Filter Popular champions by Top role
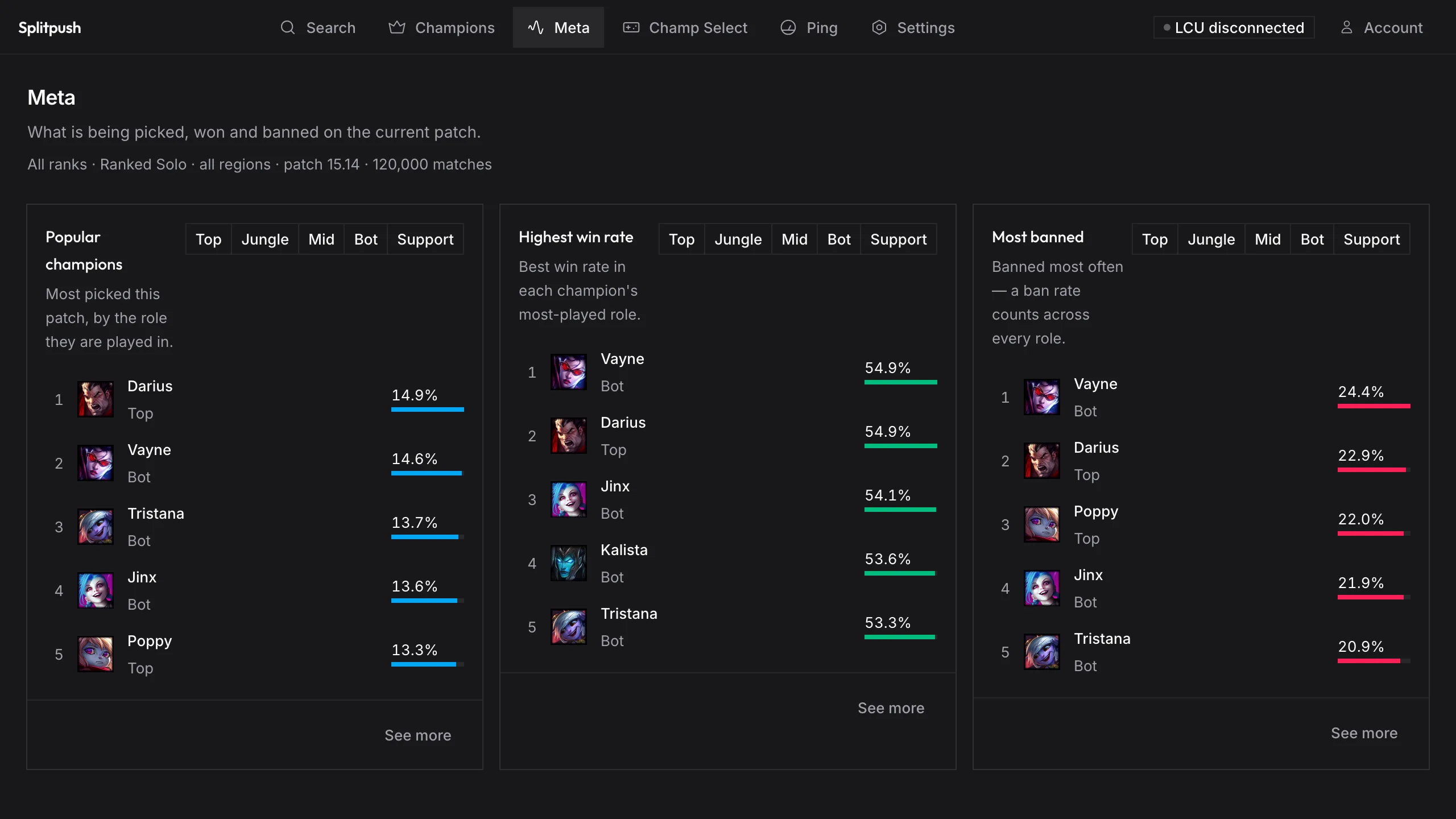Screen dimensions: 1456x819 [x=209, y=239]
